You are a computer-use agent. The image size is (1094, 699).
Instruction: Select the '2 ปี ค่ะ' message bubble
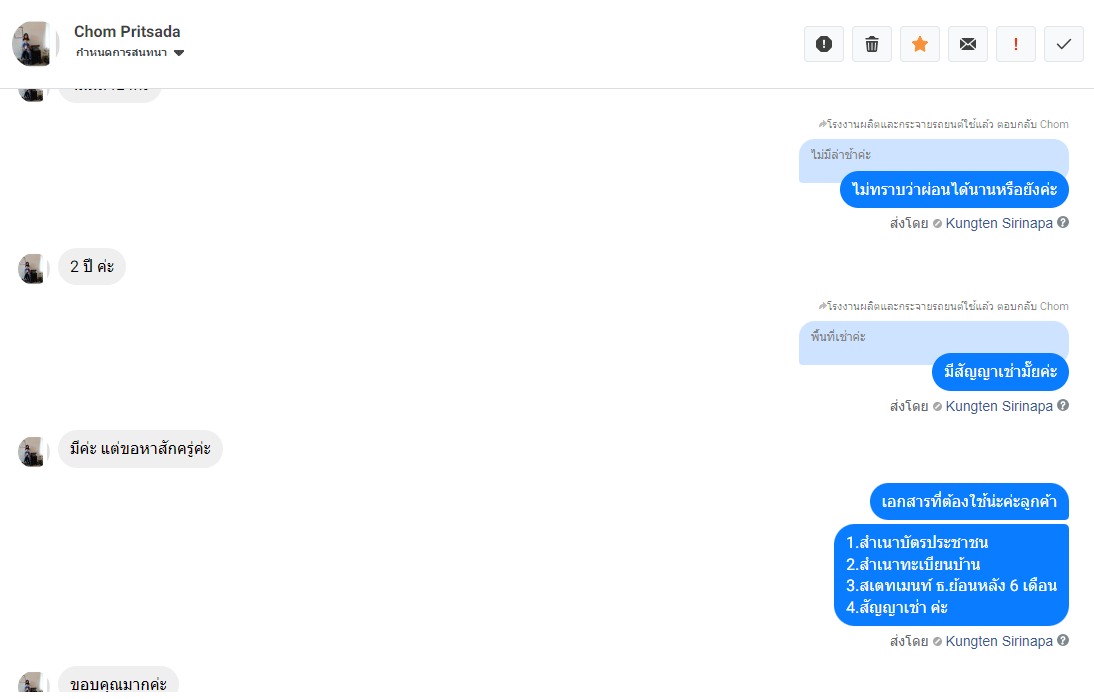(91, 266)
